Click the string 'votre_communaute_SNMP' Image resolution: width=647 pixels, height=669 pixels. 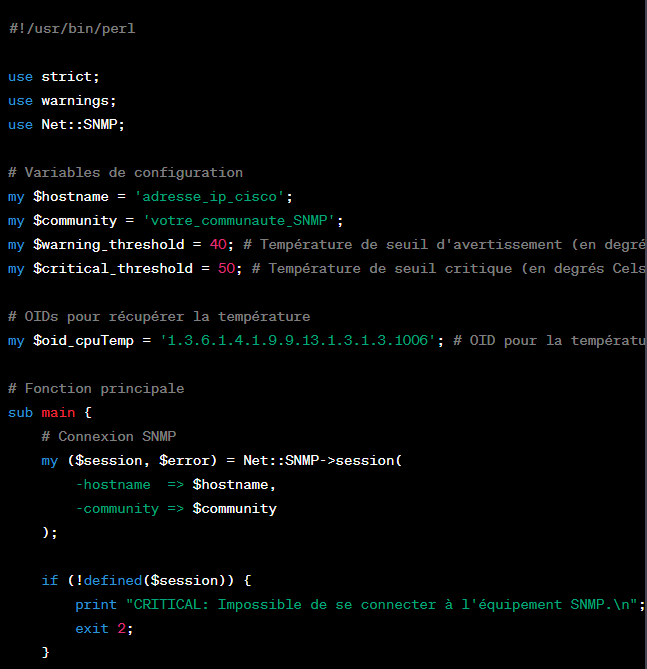pyautogui.click(x=239, y=221)
